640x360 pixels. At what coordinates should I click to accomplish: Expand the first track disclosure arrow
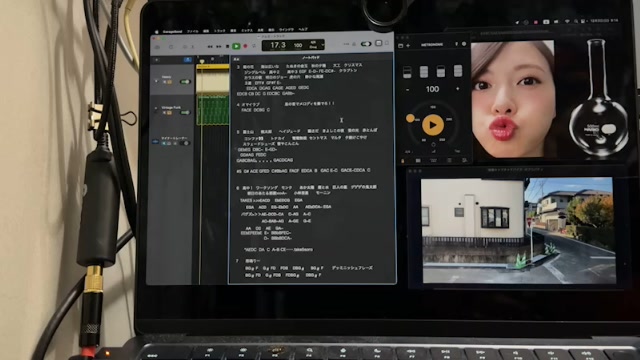(x=156, y=81)
